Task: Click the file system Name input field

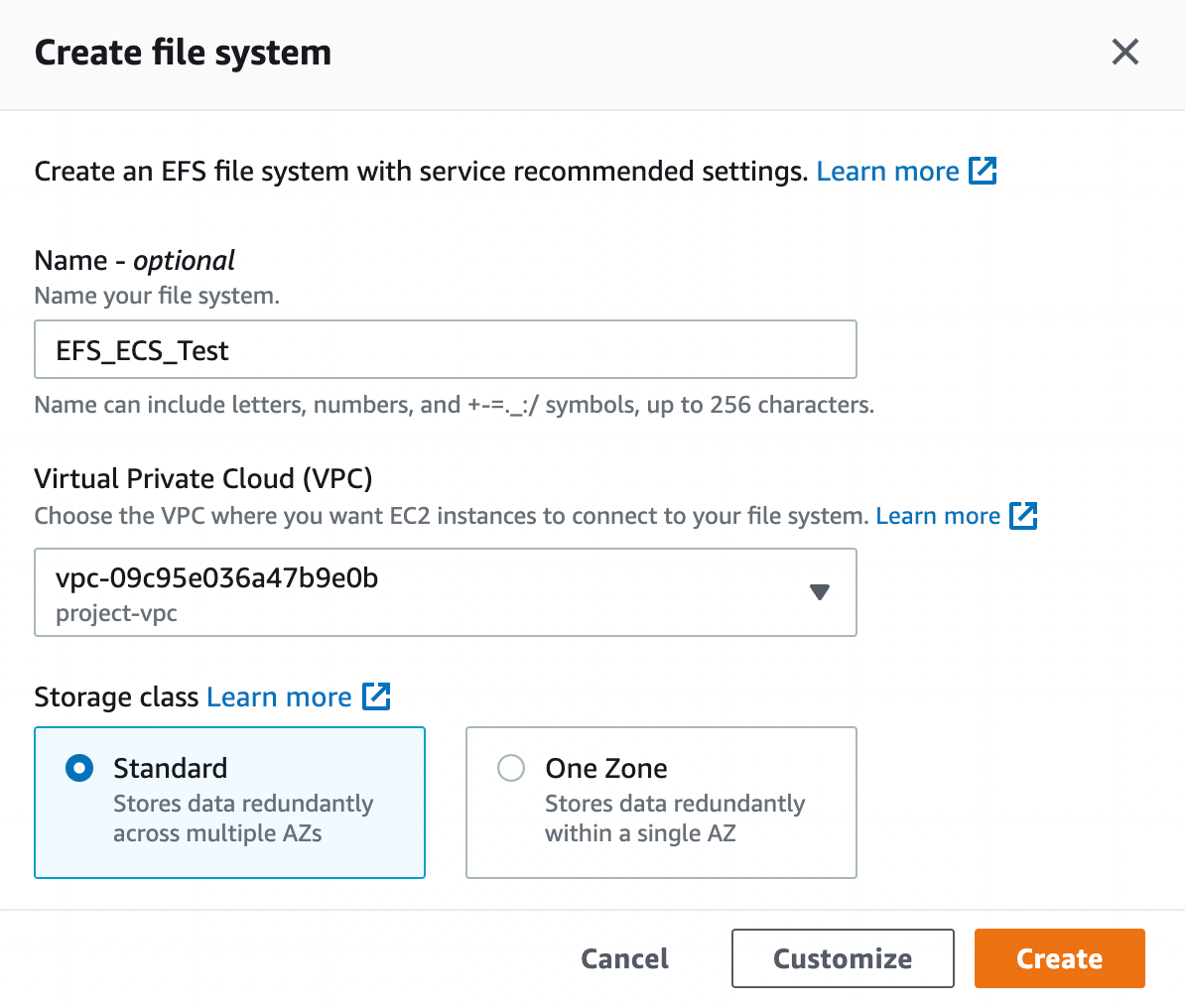Action: click(445, 350)
